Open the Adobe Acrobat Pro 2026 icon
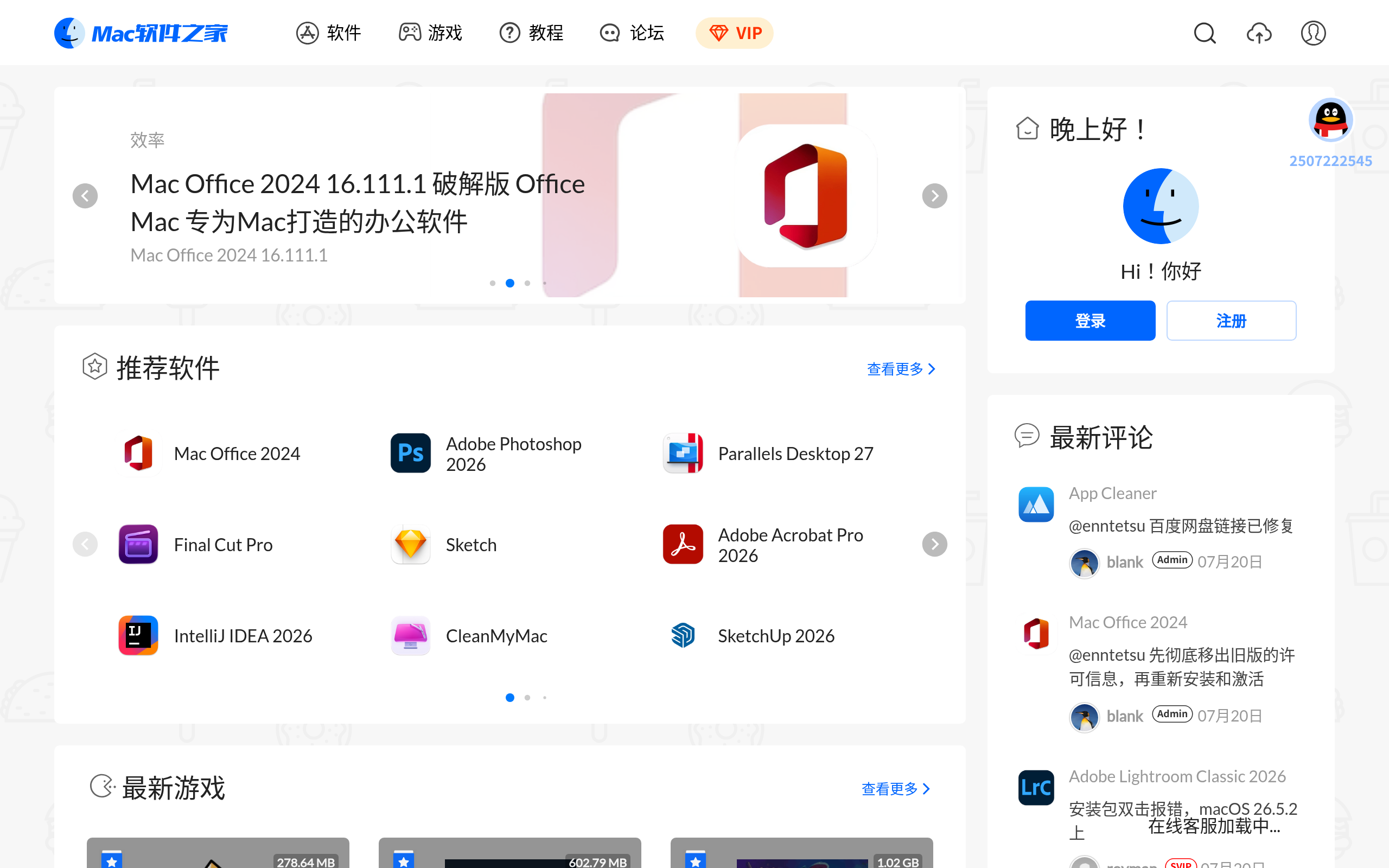Image resolution: width=1389 pixels, height=868 pixels. 683,544
